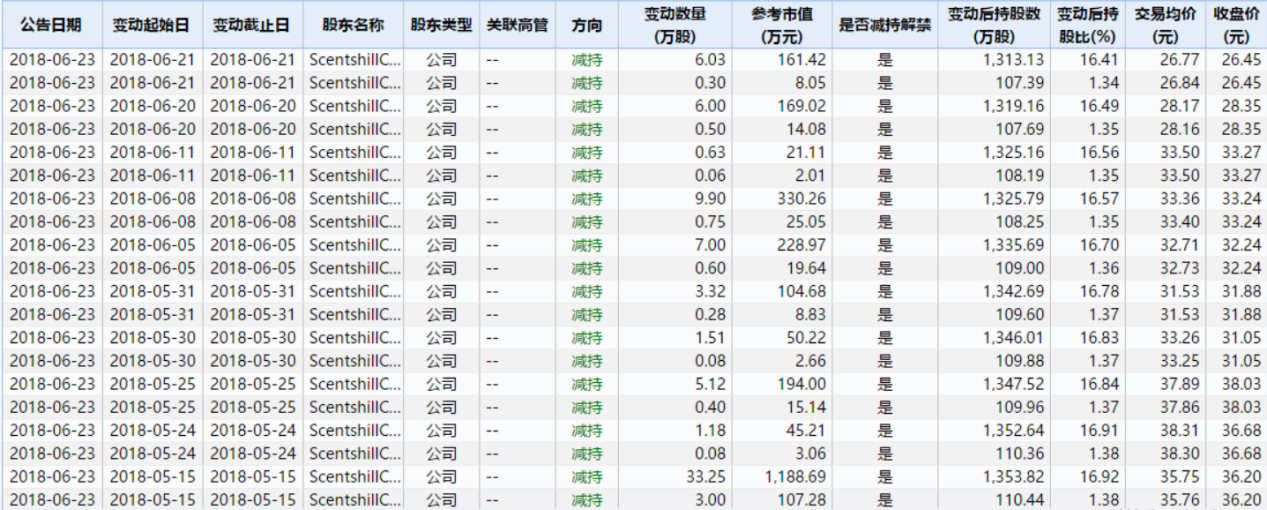
Task: Sort by 变动后持股比(%) column header
Action: 1087,24
